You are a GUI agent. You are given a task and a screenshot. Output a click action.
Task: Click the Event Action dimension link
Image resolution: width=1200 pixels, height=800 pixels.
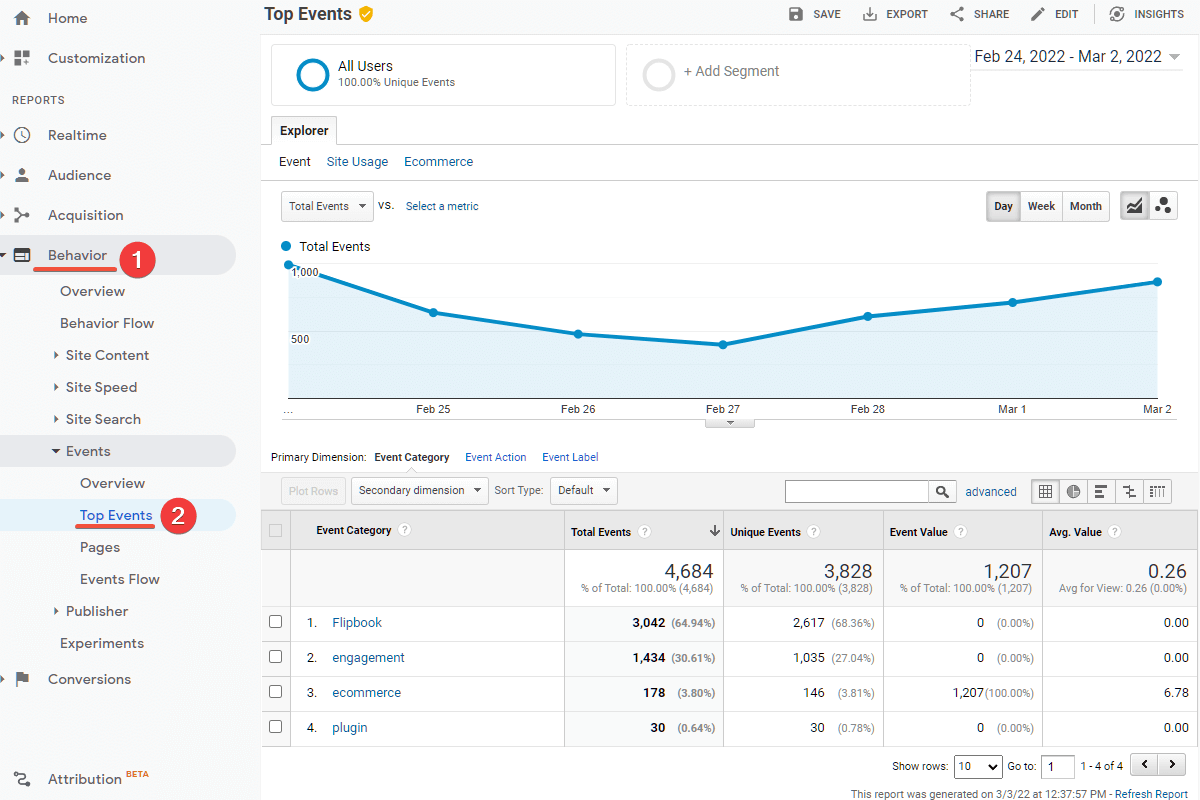click(x=495, y=457)
